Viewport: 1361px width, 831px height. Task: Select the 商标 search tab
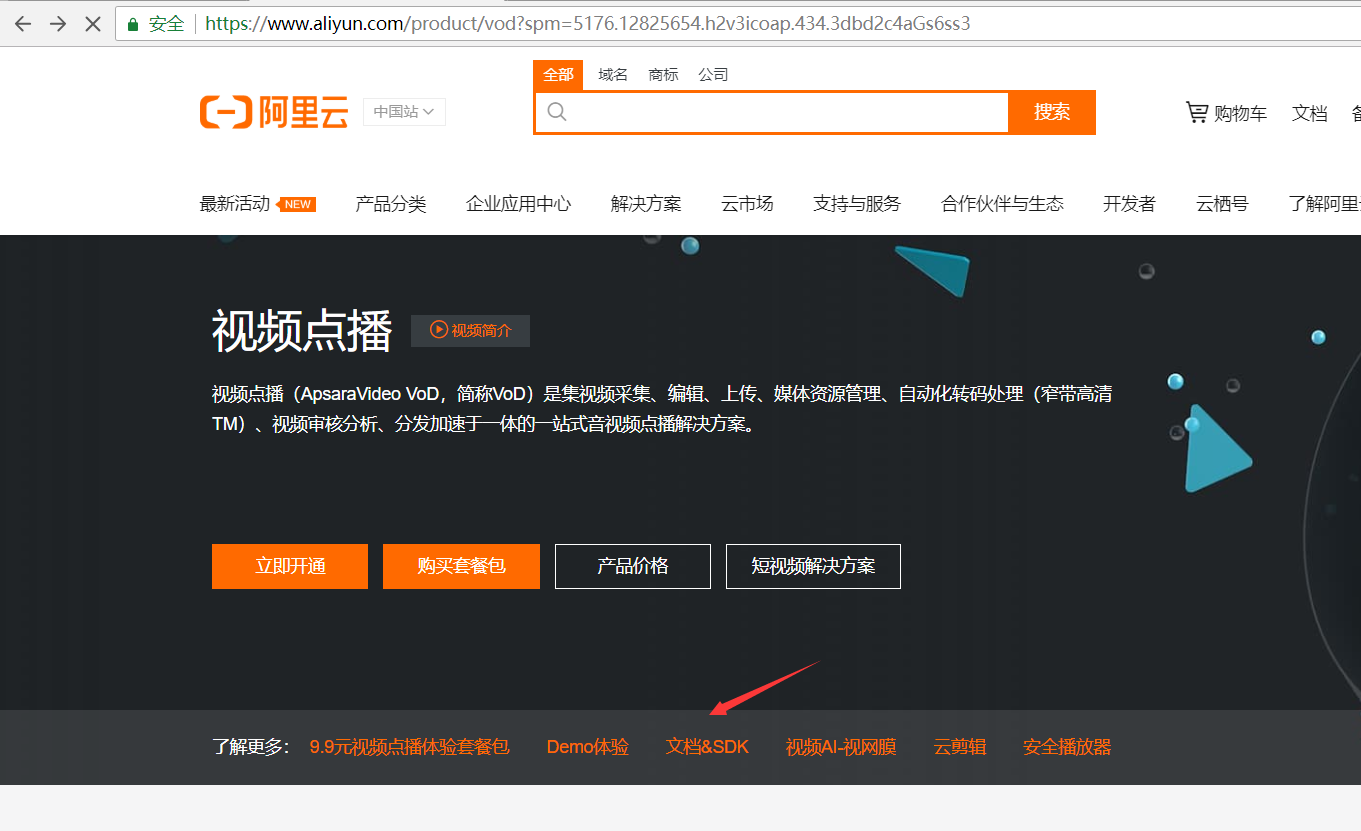click(663, 75)
